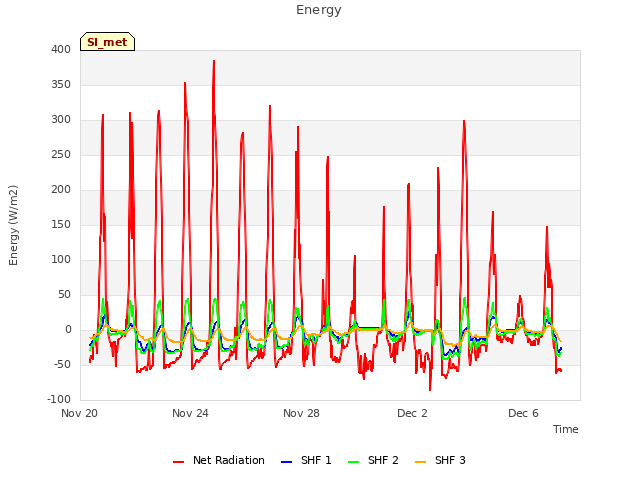The image size is (640, 480).
Task: Click the 0 y-axis tick label
Action: [x=68, y=330]
